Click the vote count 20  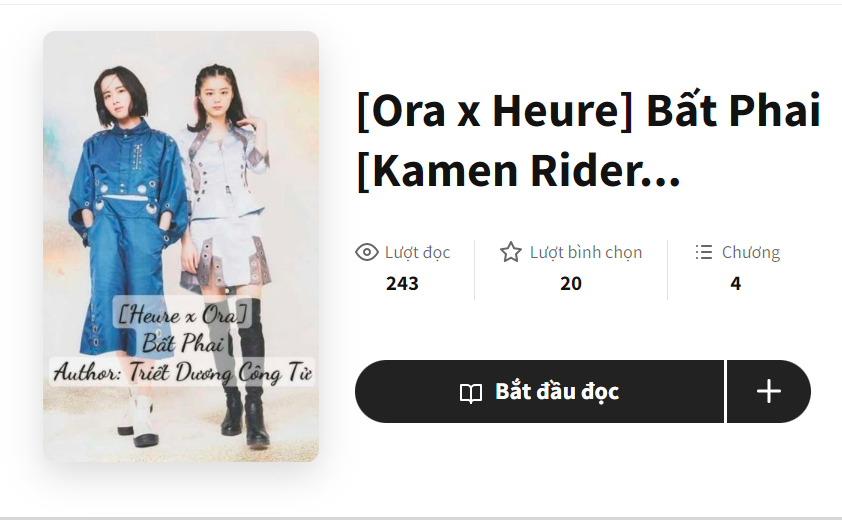[571, 283]
